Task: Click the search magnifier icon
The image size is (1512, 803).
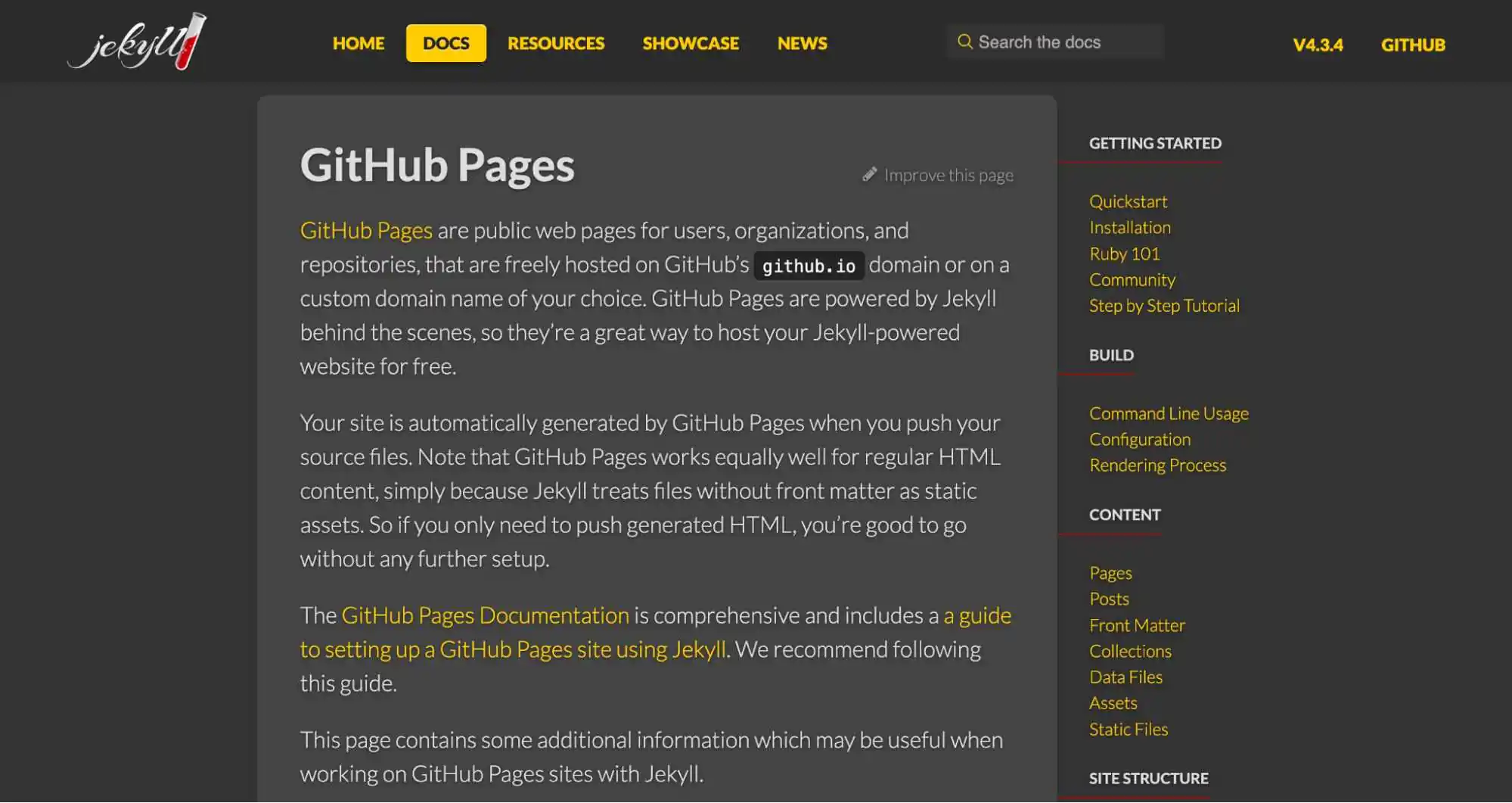Action: [x=964, y=42]
